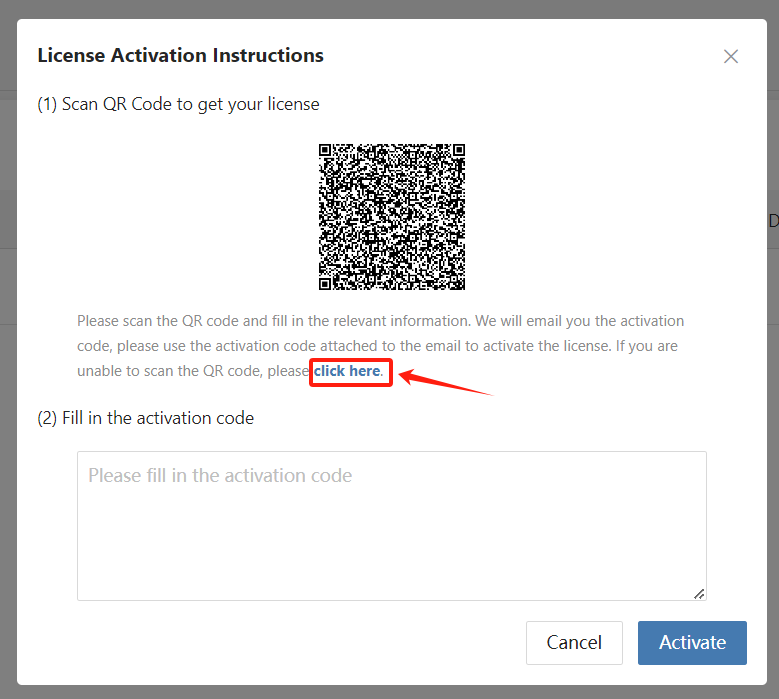The height and width of the screenshot is (699, 779).
Task: Cancel the license activation
Action: tap(574, 642)
